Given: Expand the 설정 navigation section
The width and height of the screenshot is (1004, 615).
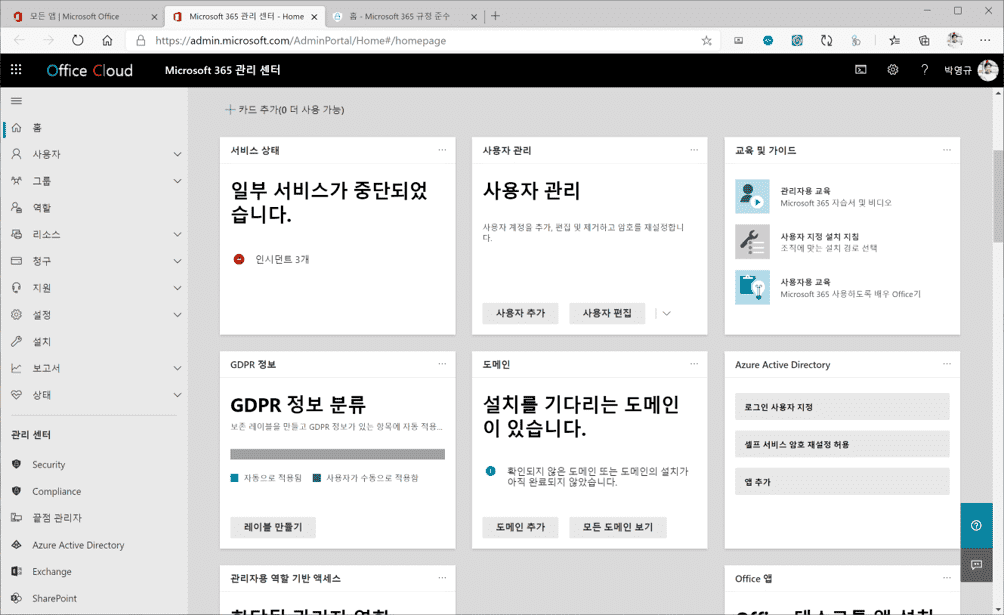Looking at the screenshot, I should (177, 315).
